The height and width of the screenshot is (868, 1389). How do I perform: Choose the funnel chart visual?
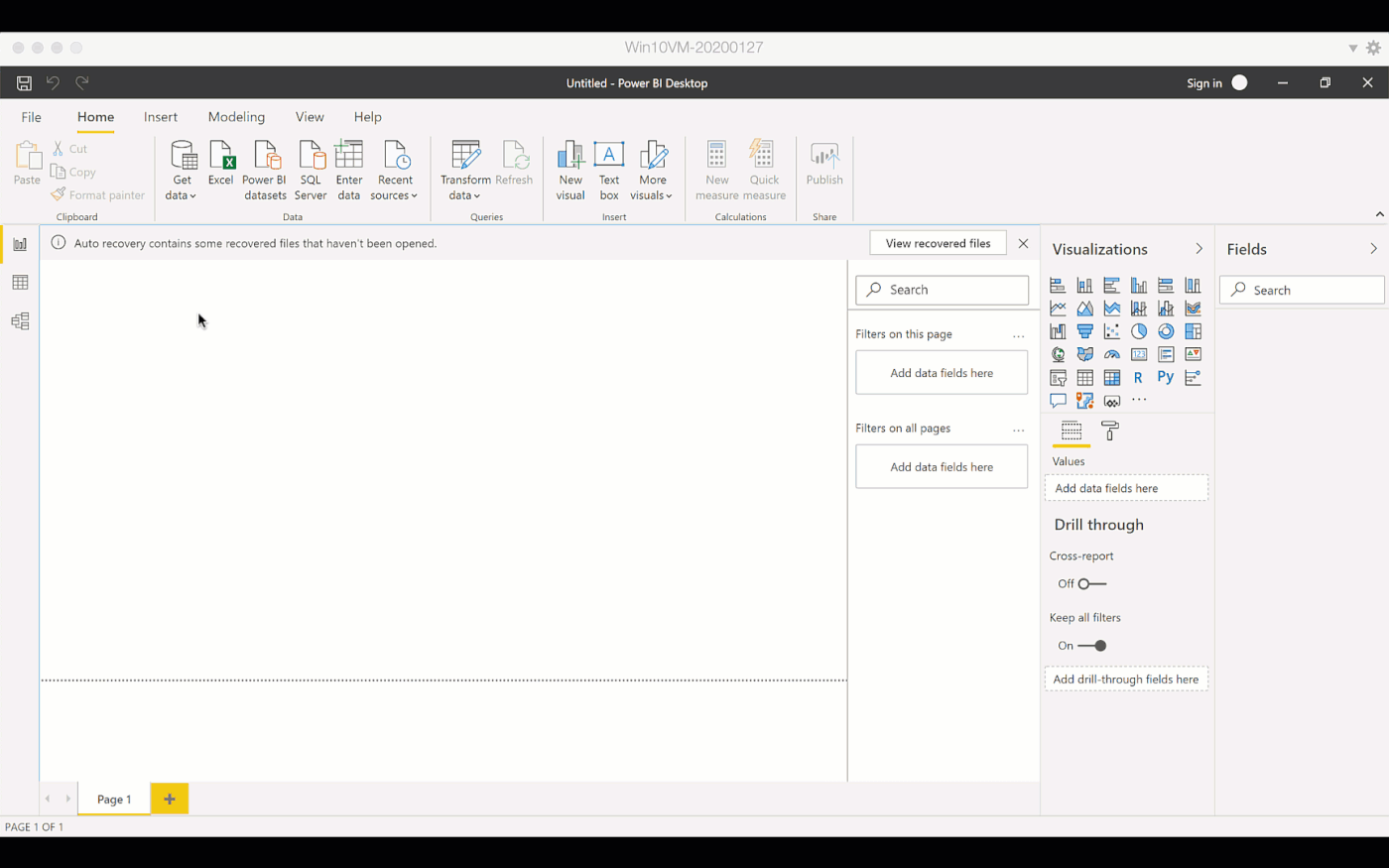click(x=1085, y=331)
